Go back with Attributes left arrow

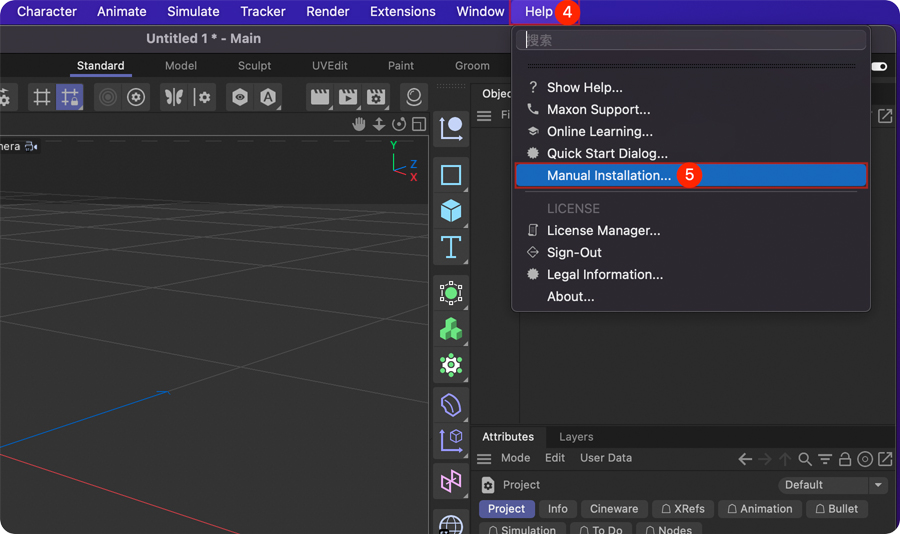pos(745,459)
